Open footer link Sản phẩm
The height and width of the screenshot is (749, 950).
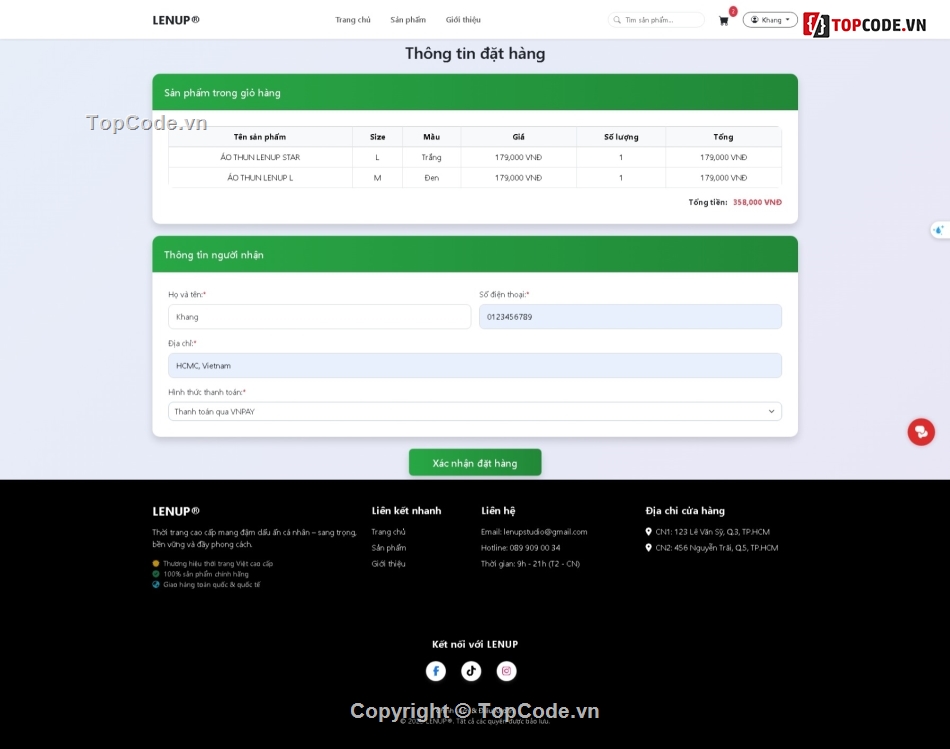tap(388, 547)
